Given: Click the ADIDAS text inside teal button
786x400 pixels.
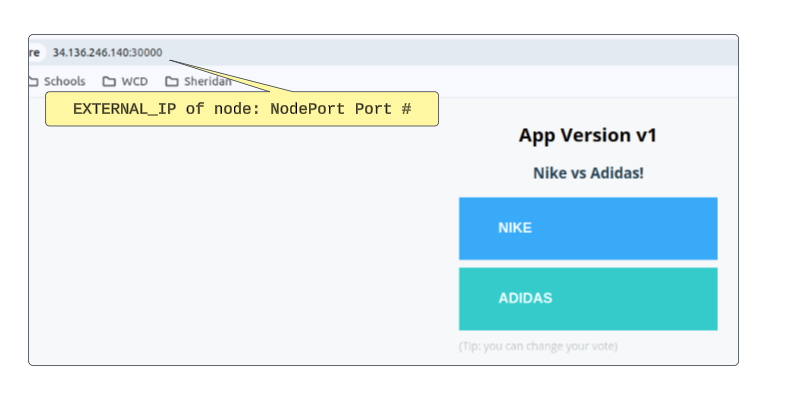Looking at the screenshot, I should (x=525, y=298).
